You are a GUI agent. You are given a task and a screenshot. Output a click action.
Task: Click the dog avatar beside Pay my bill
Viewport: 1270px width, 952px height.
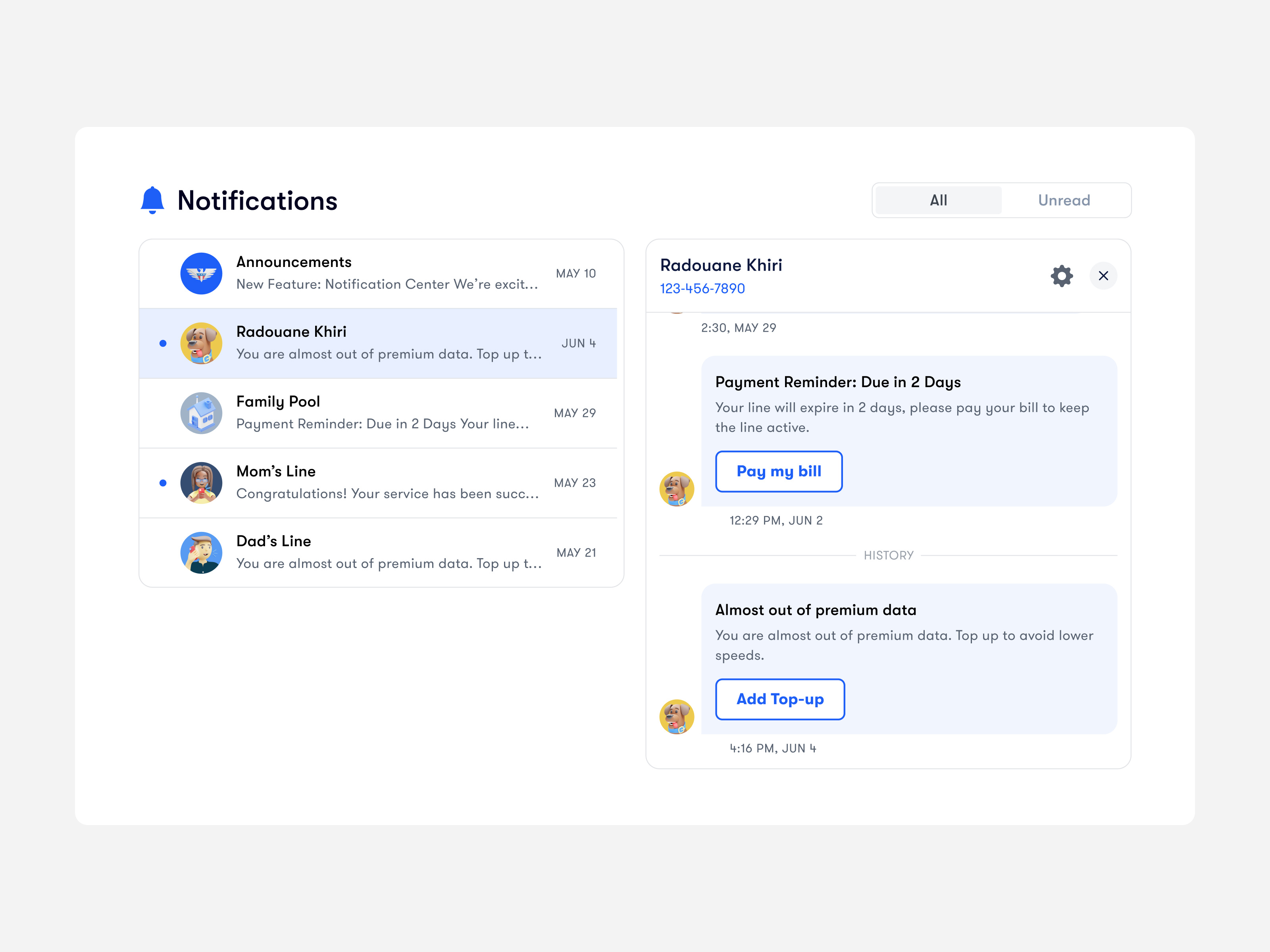(677, 489)
